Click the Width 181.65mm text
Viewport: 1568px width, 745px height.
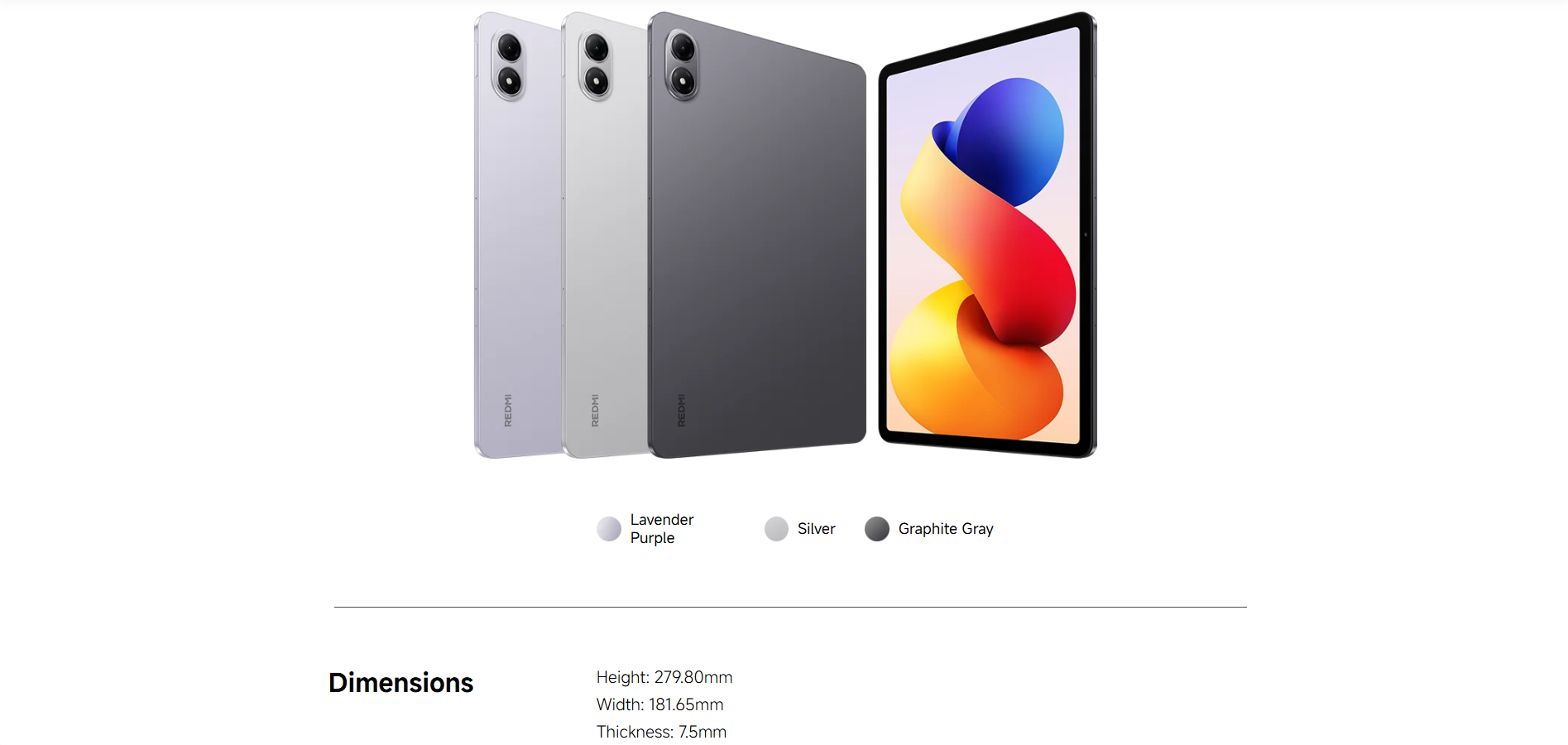pyautogui.click(x=660, y=704)
